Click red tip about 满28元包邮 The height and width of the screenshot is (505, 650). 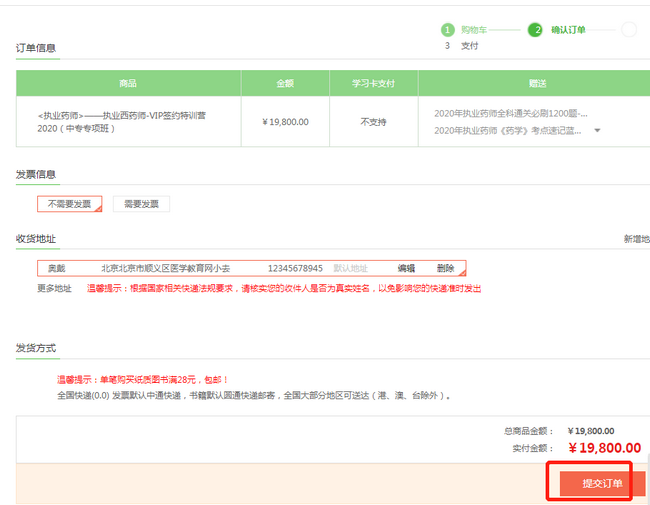tap(143, 379)
